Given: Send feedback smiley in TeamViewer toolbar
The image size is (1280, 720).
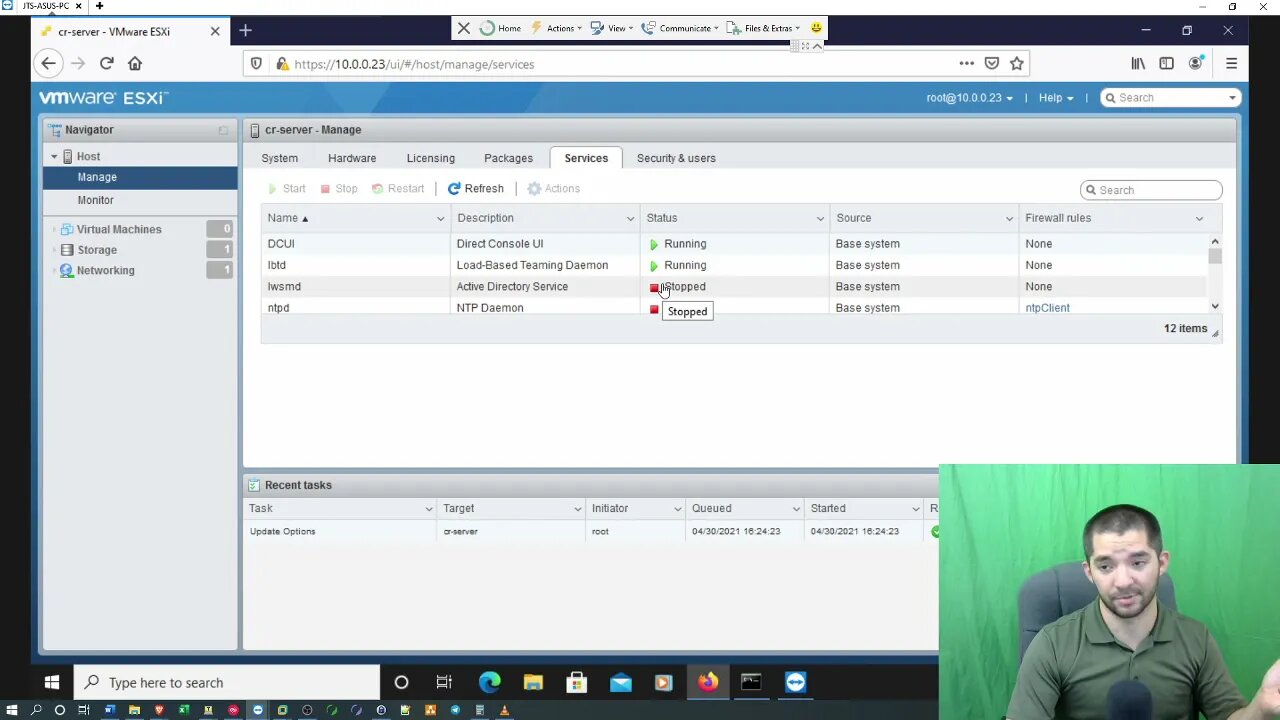Looking at the screenshot, I should tap(816, 28).
